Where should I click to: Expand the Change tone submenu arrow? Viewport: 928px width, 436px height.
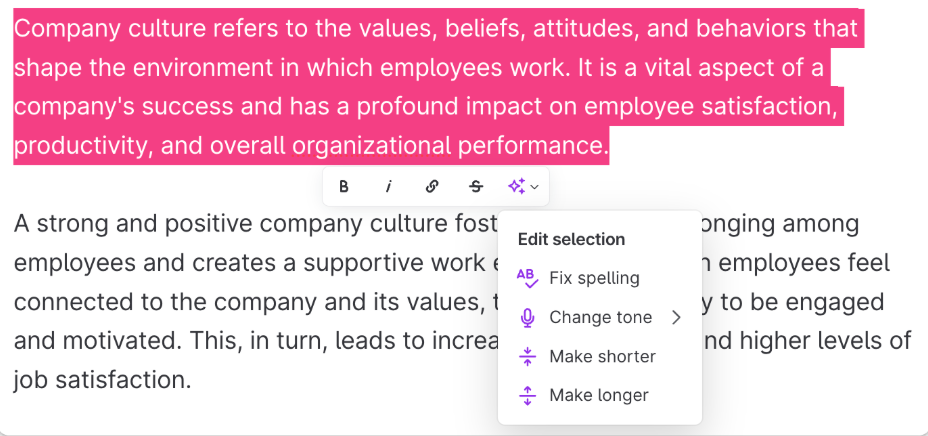pyautogui.click(x=676, y=317)
